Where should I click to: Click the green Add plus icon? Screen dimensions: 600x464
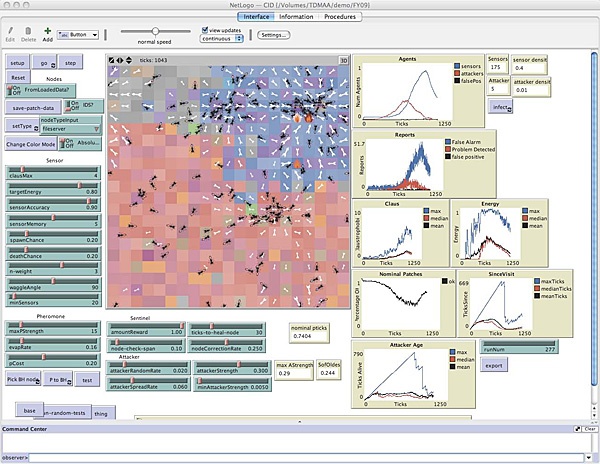tap(47, 31)
